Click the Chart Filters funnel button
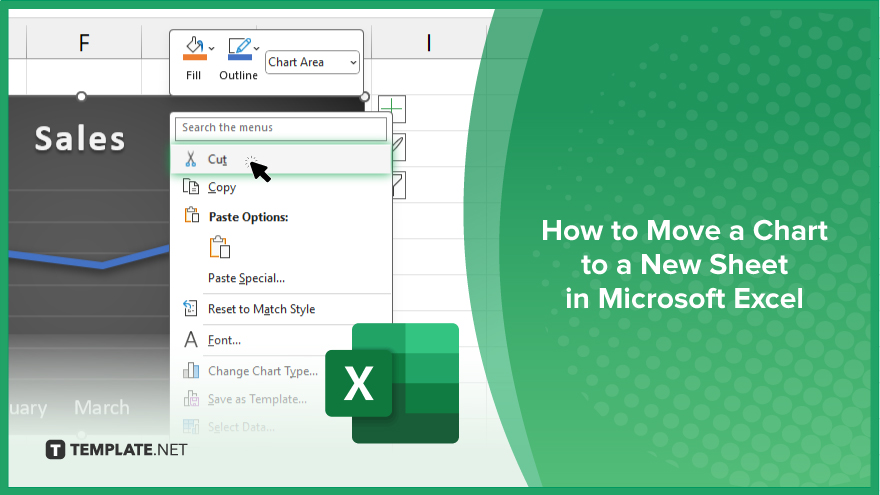This screenshot has width=880, height=495. tap(398, 186)
